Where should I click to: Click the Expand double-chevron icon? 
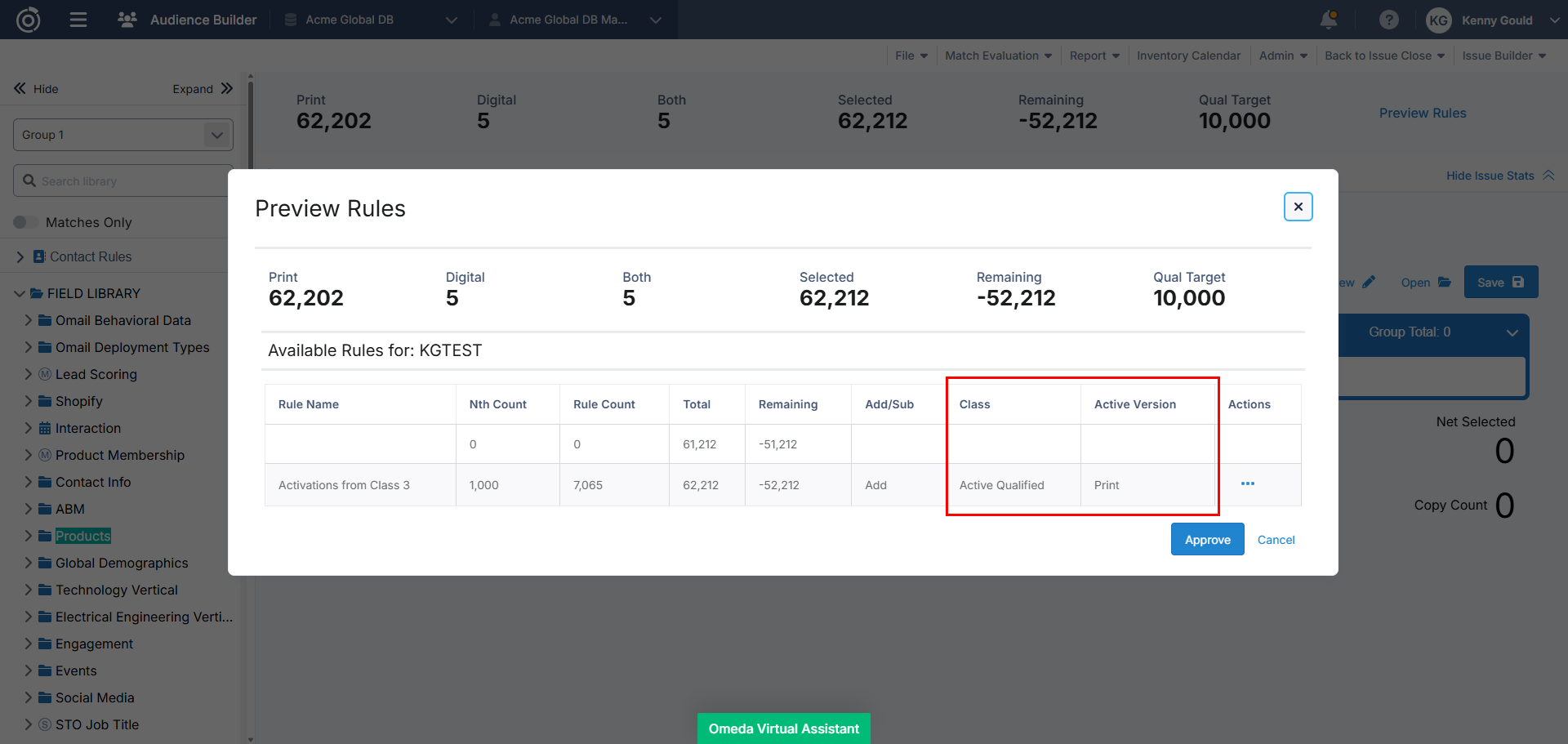(227, 88)
